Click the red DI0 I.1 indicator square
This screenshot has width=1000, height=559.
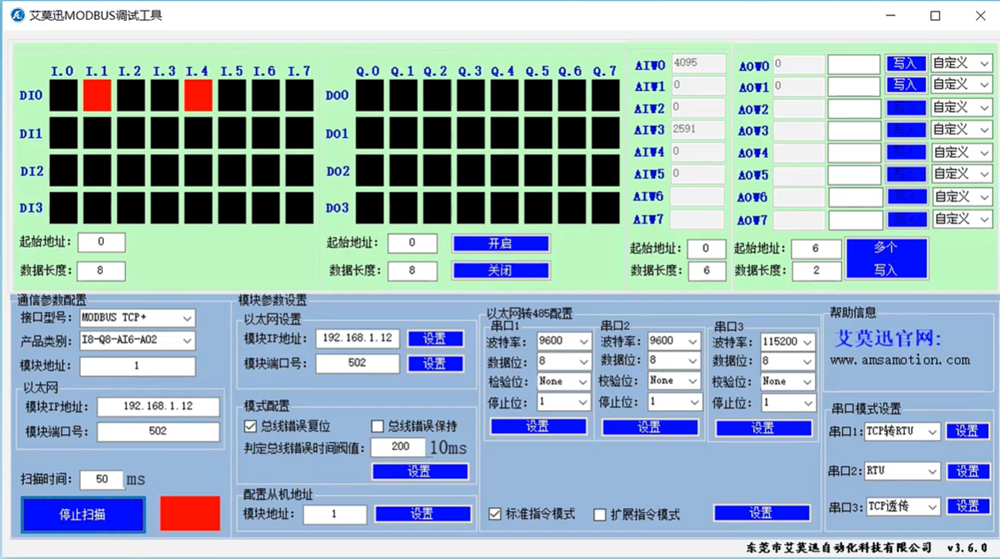97,96
